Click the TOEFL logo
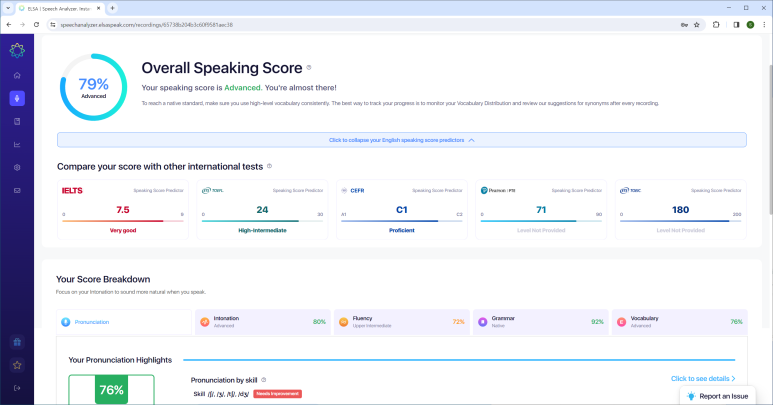773x405 pixels. (212, 190)
